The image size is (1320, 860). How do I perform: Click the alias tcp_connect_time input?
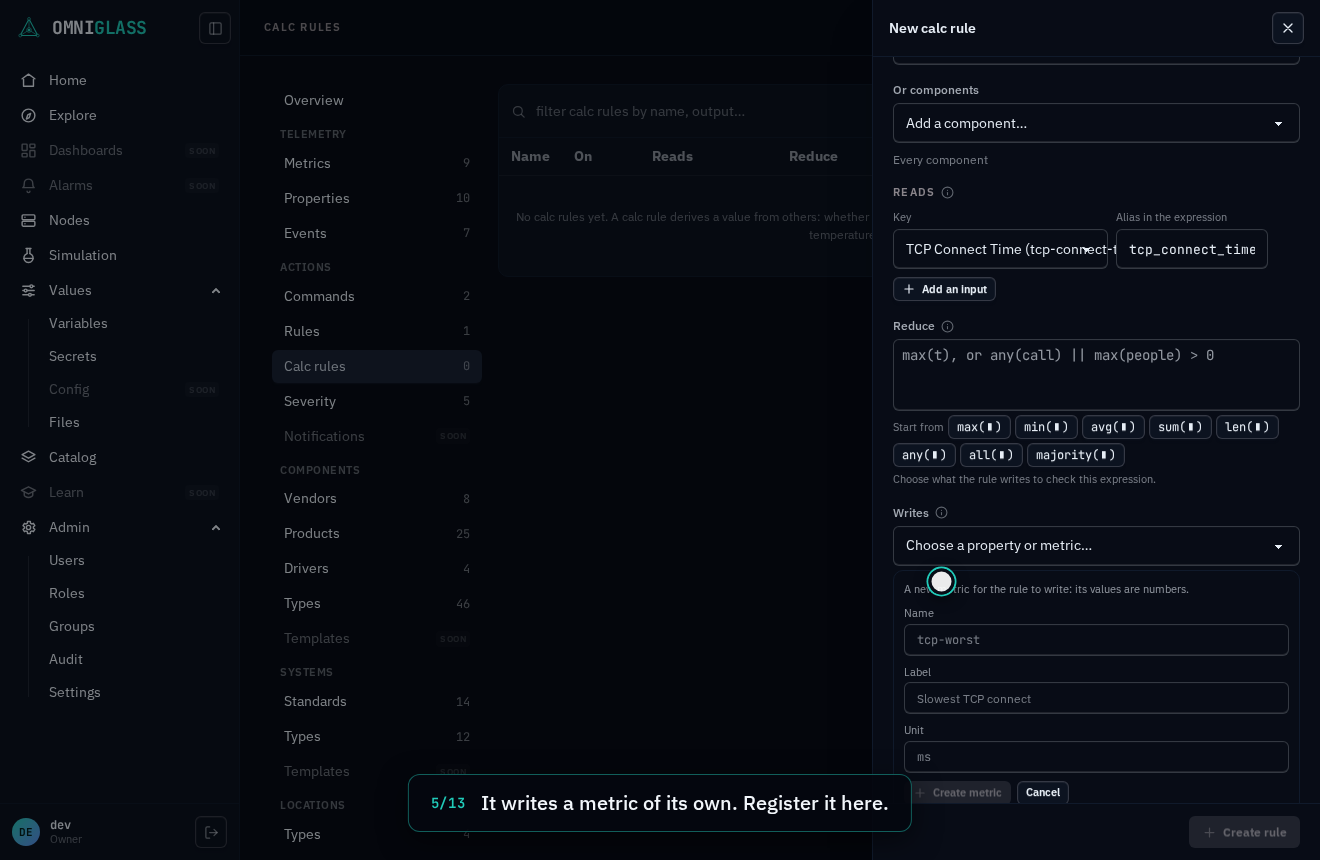click(1192, 249)
